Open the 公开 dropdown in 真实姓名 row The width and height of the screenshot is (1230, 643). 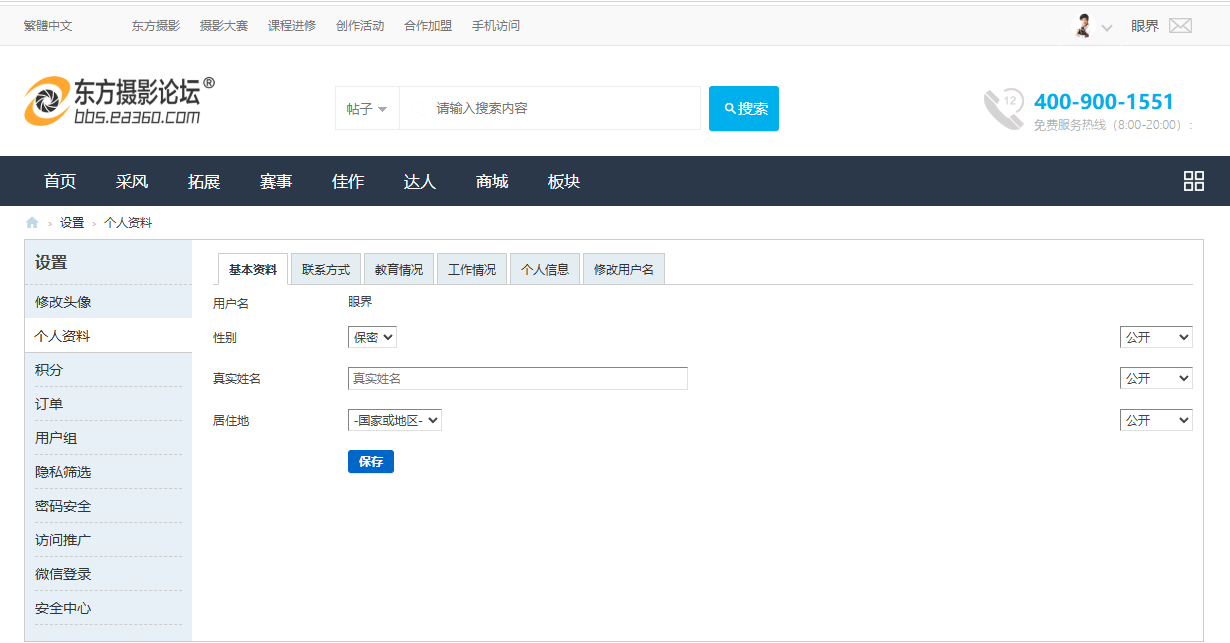(1156, 378)
